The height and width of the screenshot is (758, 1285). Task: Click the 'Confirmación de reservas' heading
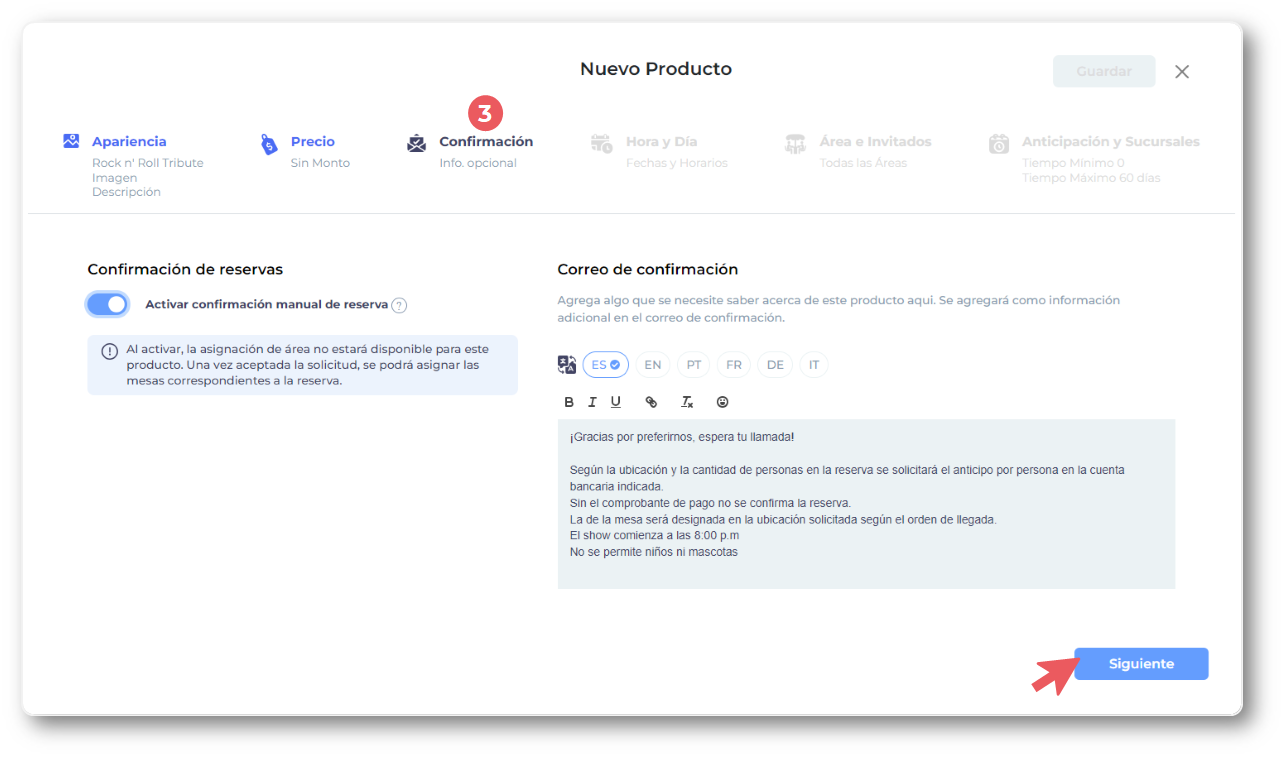(x=185, y=269)
